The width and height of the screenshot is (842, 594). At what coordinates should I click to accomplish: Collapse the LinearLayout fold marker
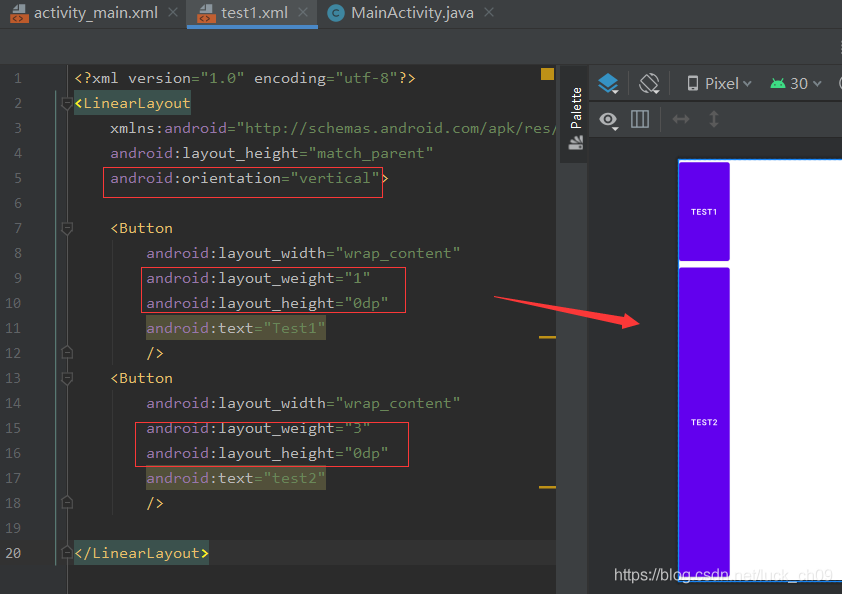point(67,103)
